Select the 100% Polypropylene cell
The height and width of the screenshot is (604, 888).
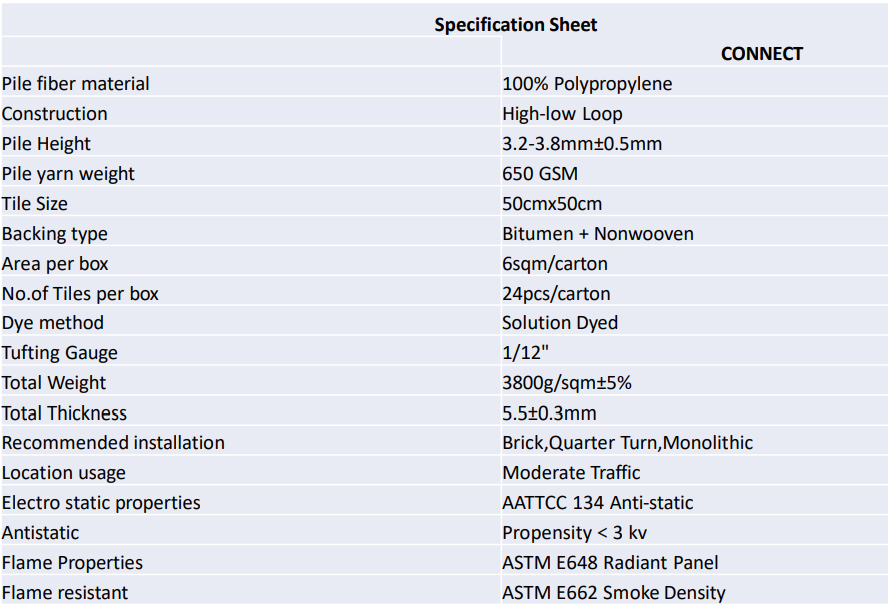587,84
